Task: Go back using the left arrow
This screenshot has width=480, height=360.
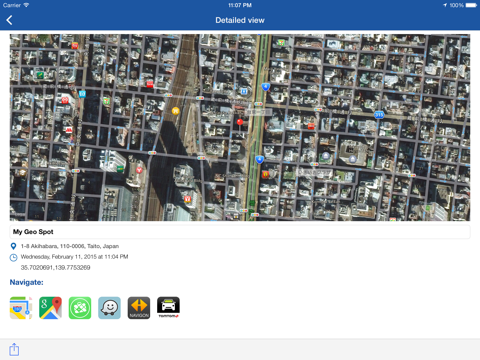Action: point(9,20)
